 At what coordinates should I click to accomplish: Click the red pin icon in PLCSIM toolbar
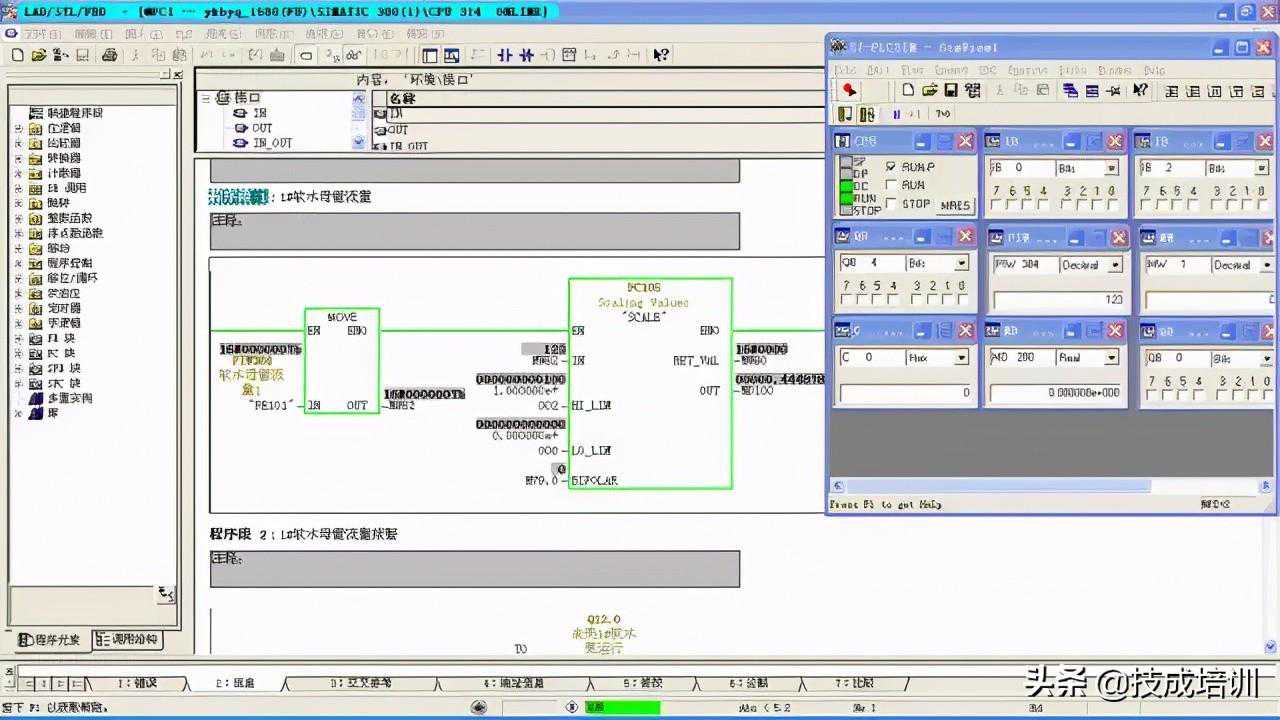(x=849, y=90)
